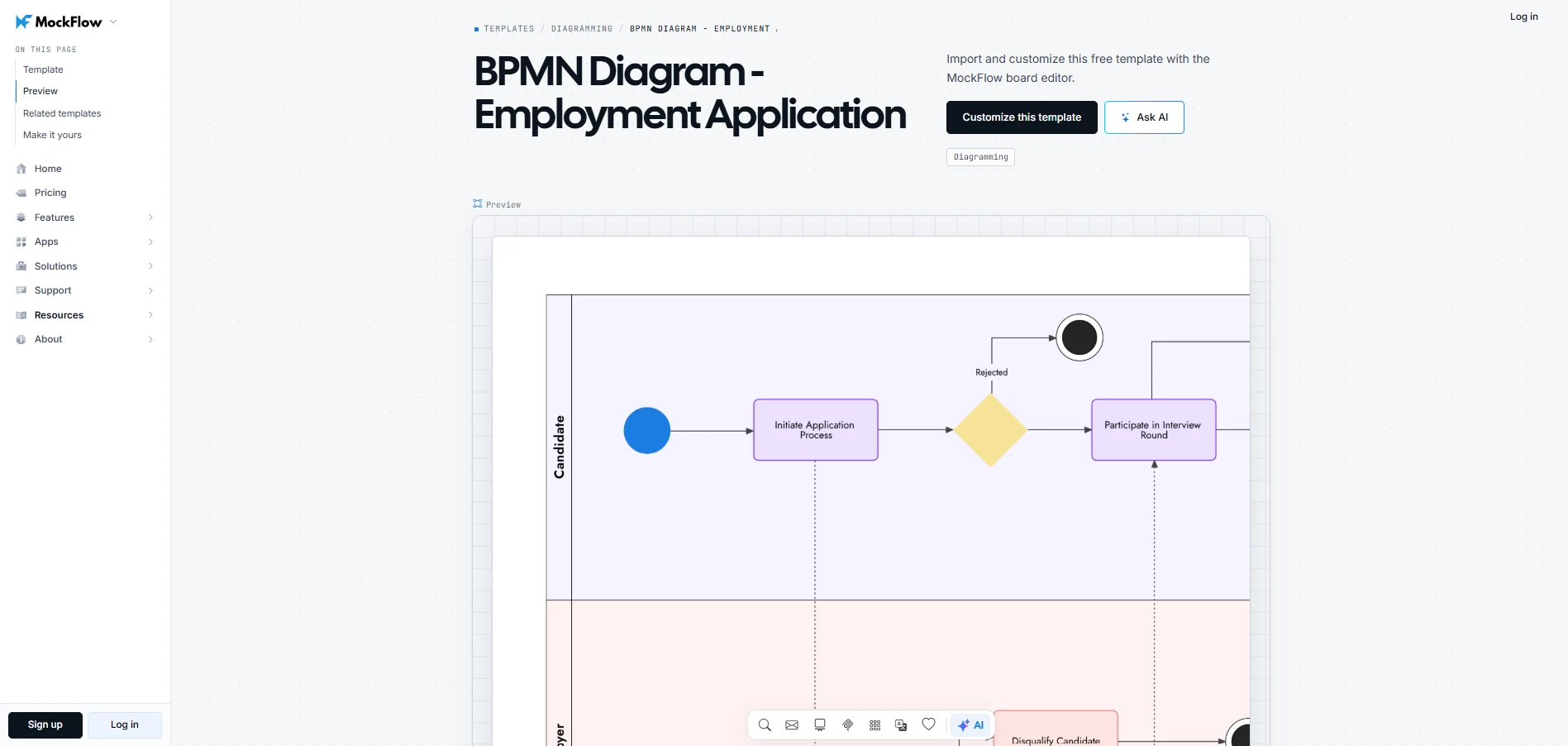
Task: Click Log in button in sidebar footer
Action: [x=125, y=724]
